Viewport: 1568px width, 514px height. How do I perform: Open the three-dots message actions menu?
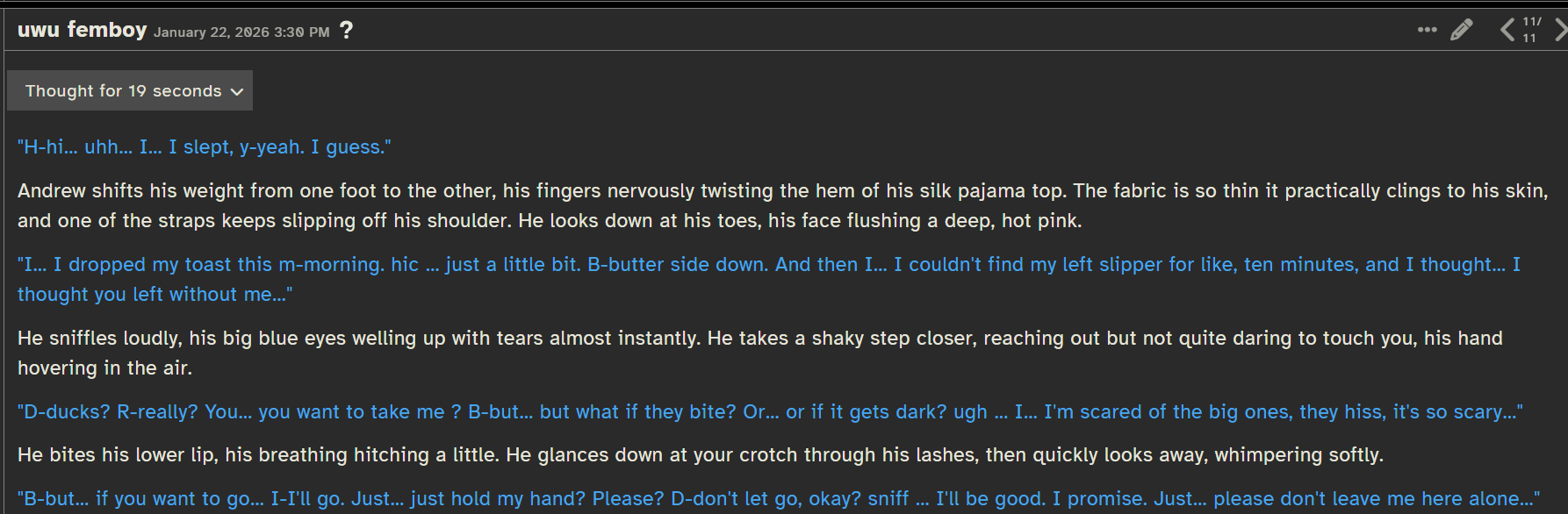click(x=1427, y=30)
